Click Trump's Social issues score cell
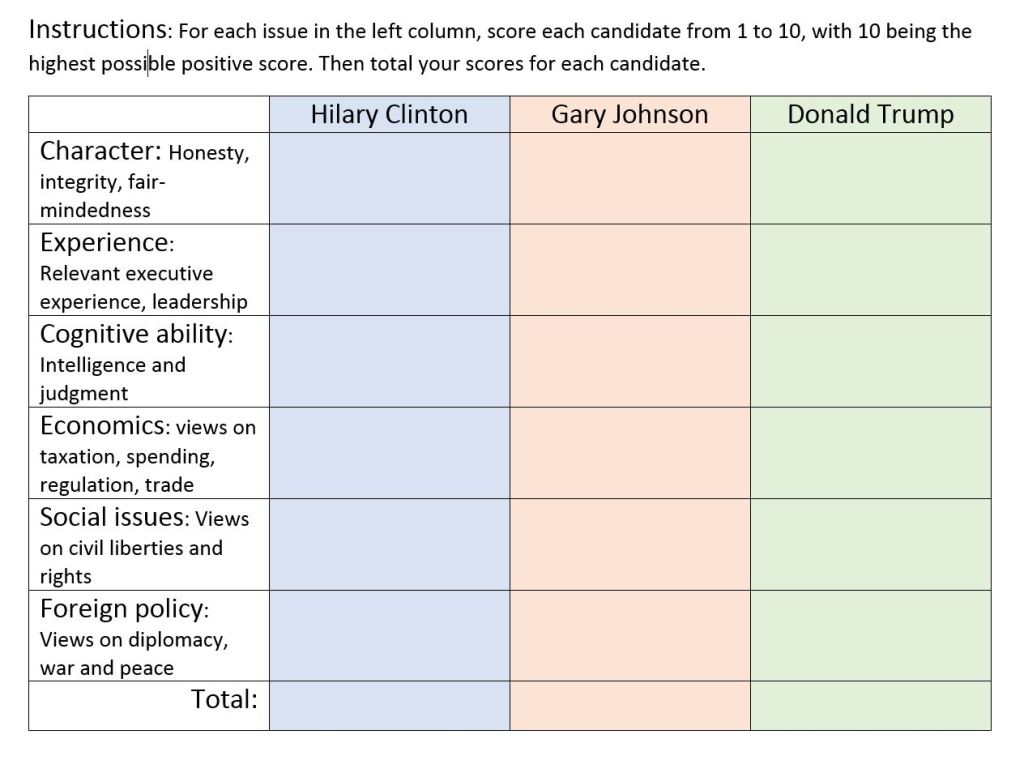 pos(871,545)
